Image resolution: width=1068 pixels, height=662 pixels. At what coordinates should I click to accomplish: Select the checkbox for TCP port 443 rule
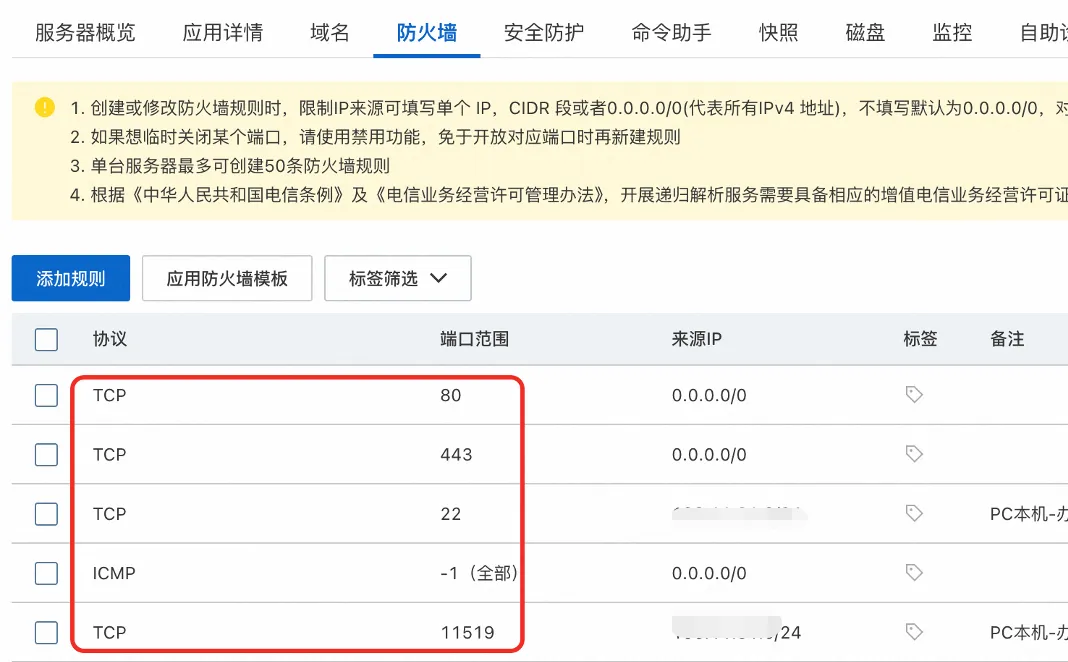(46, 454)
